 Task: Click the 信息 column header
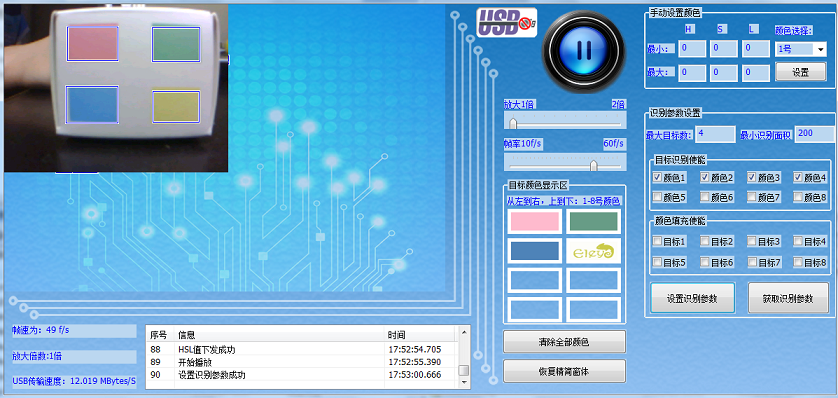coord(279,335)
